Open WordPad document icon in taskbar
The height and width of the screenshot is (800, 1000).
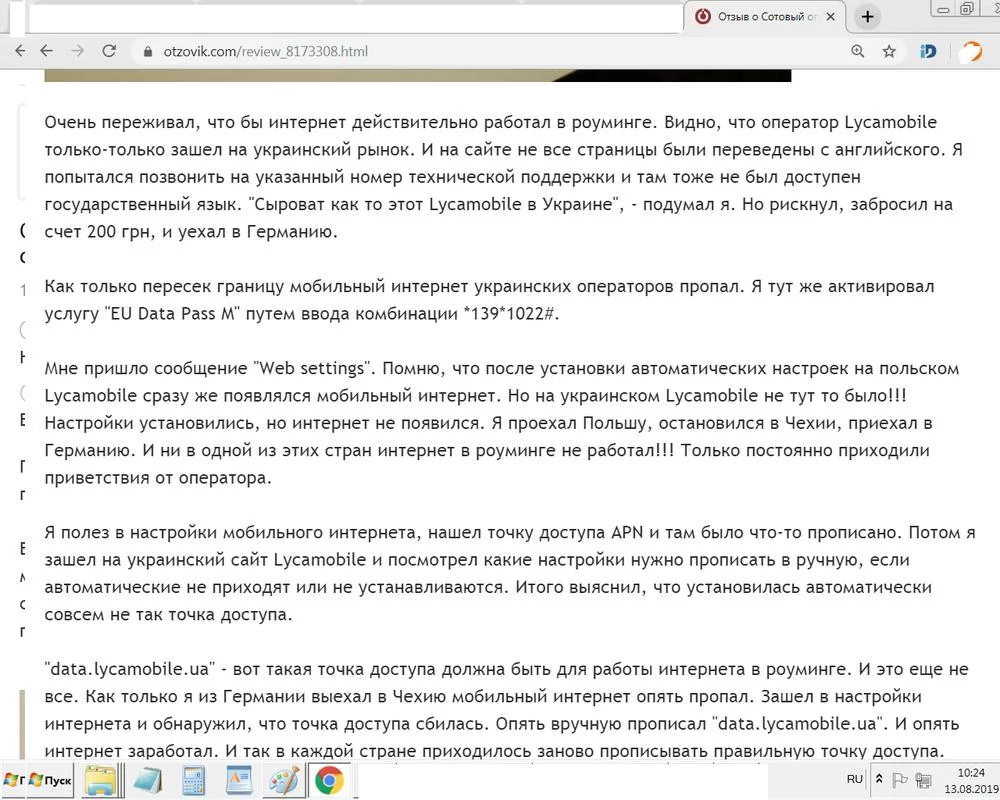click(239, 780)
